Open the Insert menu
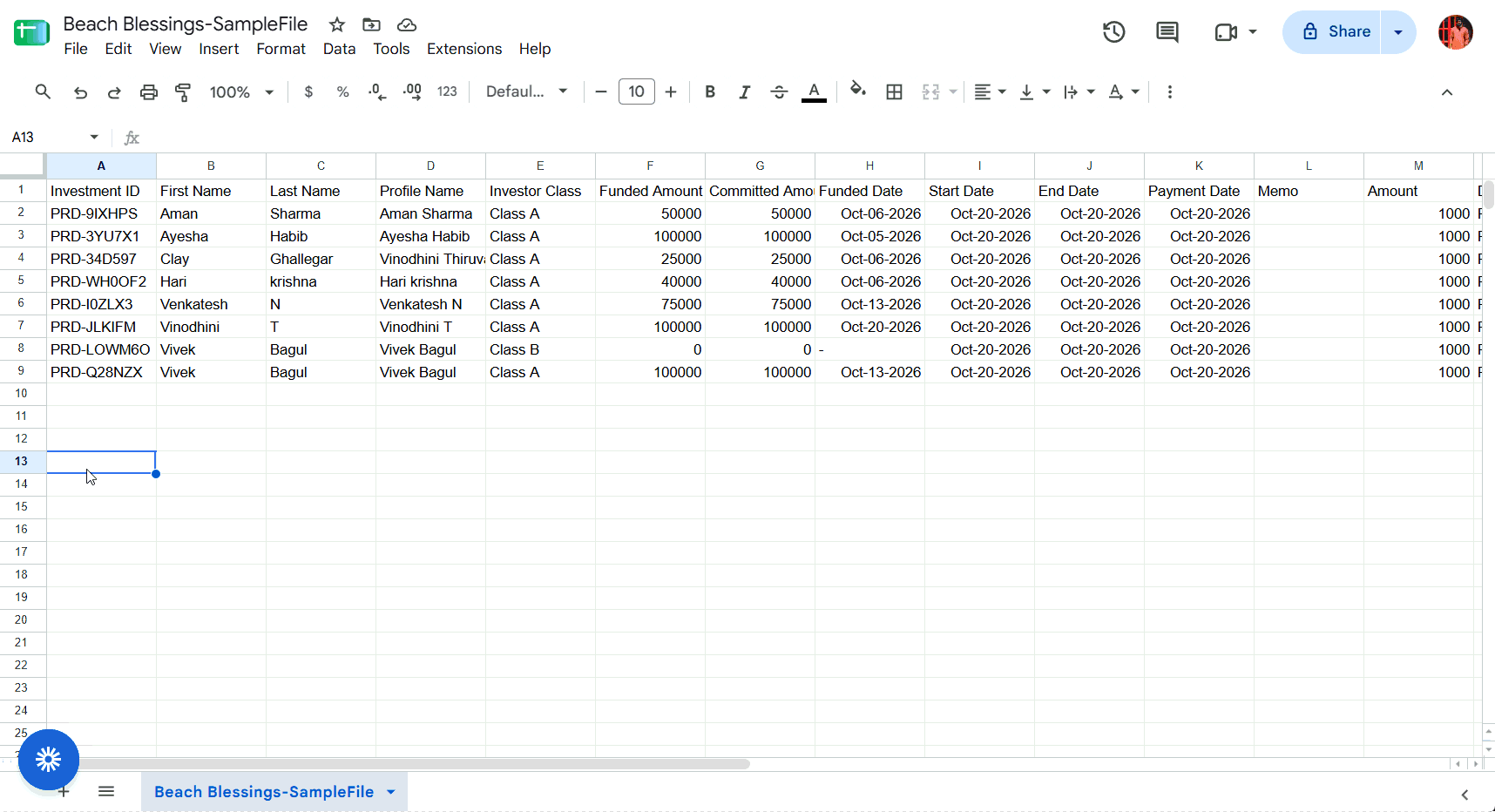 pyautogui.click(x=219, y=49)
